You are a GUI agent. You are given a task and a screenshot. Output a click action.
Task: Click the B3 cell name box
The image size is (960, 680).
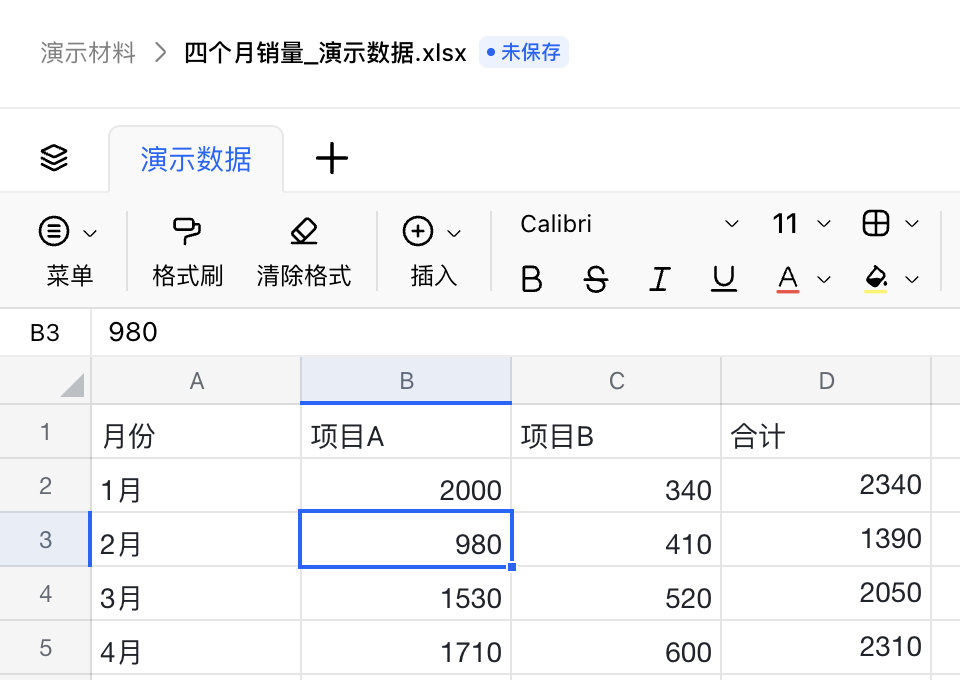(x=45, y=332)
